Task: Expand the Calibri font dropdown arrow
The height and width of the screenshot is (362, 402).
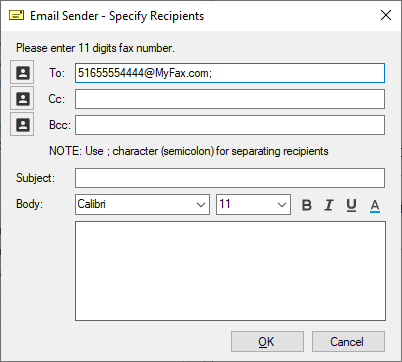Action: [x=201, y=204]
